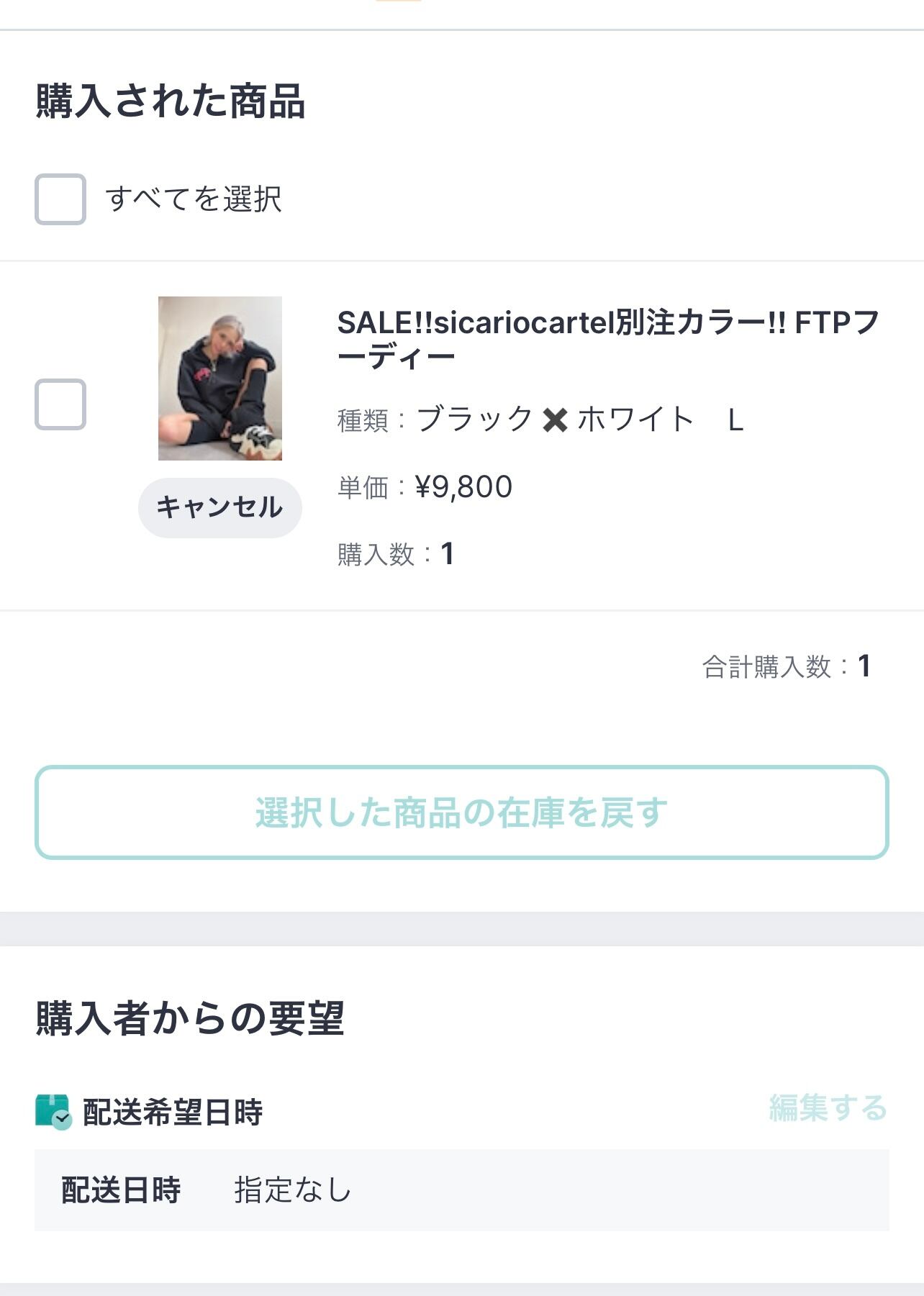
Task: Click the 購入された商品 section heading
Action: (171, 101)
